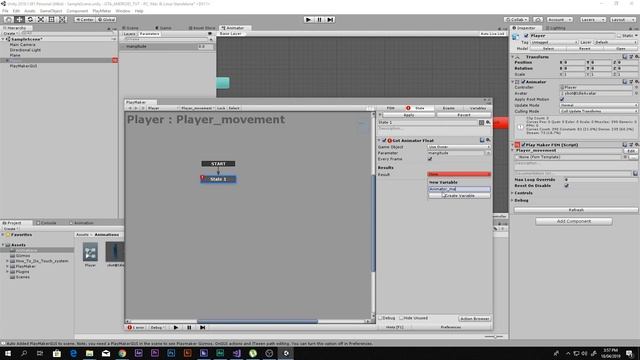The width and height of the screenshot is (640, 360).
Task: Click the Create Variable button
Action: (x=459, y=196)
